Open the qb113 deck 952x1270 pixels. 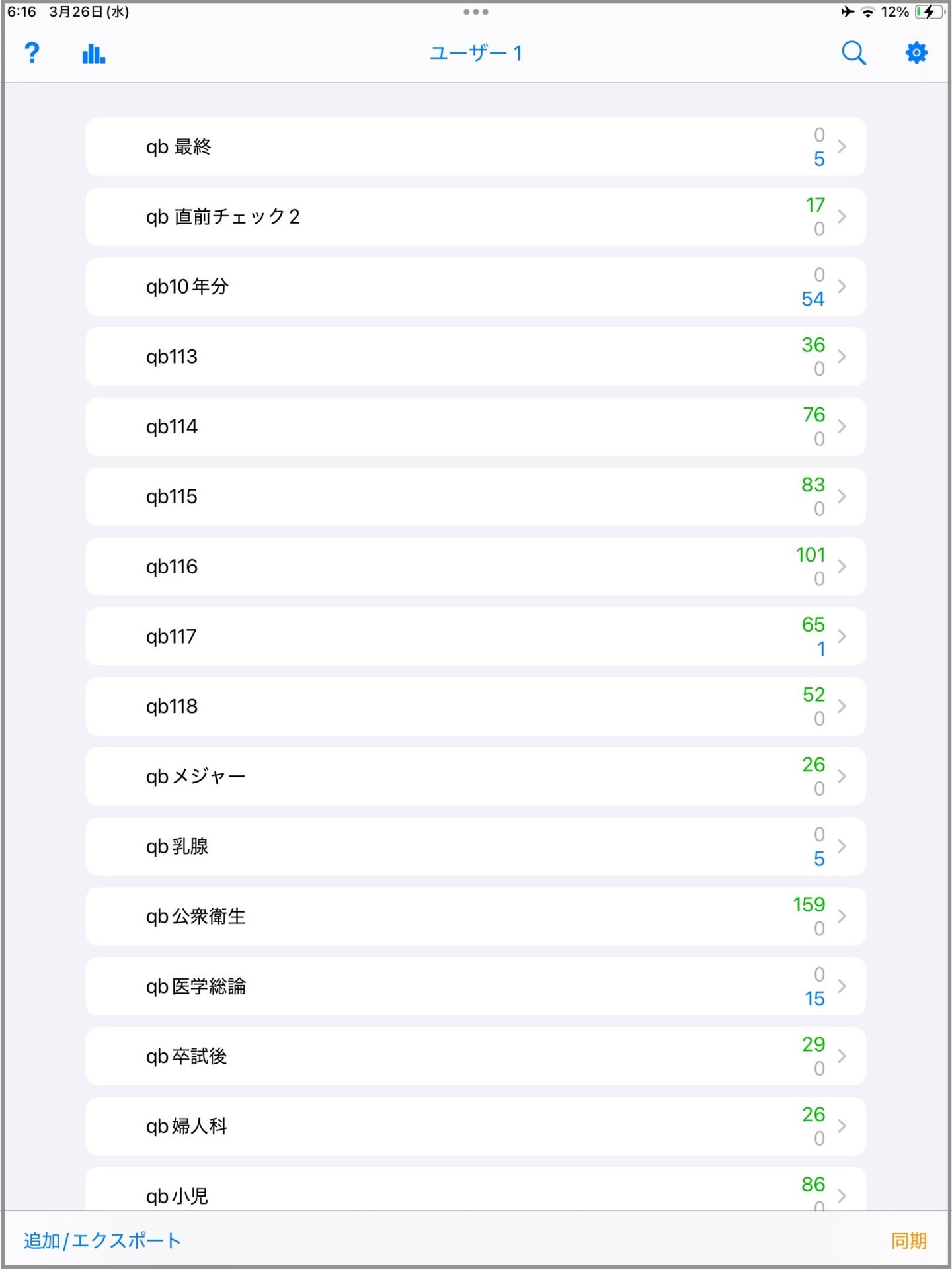[x=476, y=357]
